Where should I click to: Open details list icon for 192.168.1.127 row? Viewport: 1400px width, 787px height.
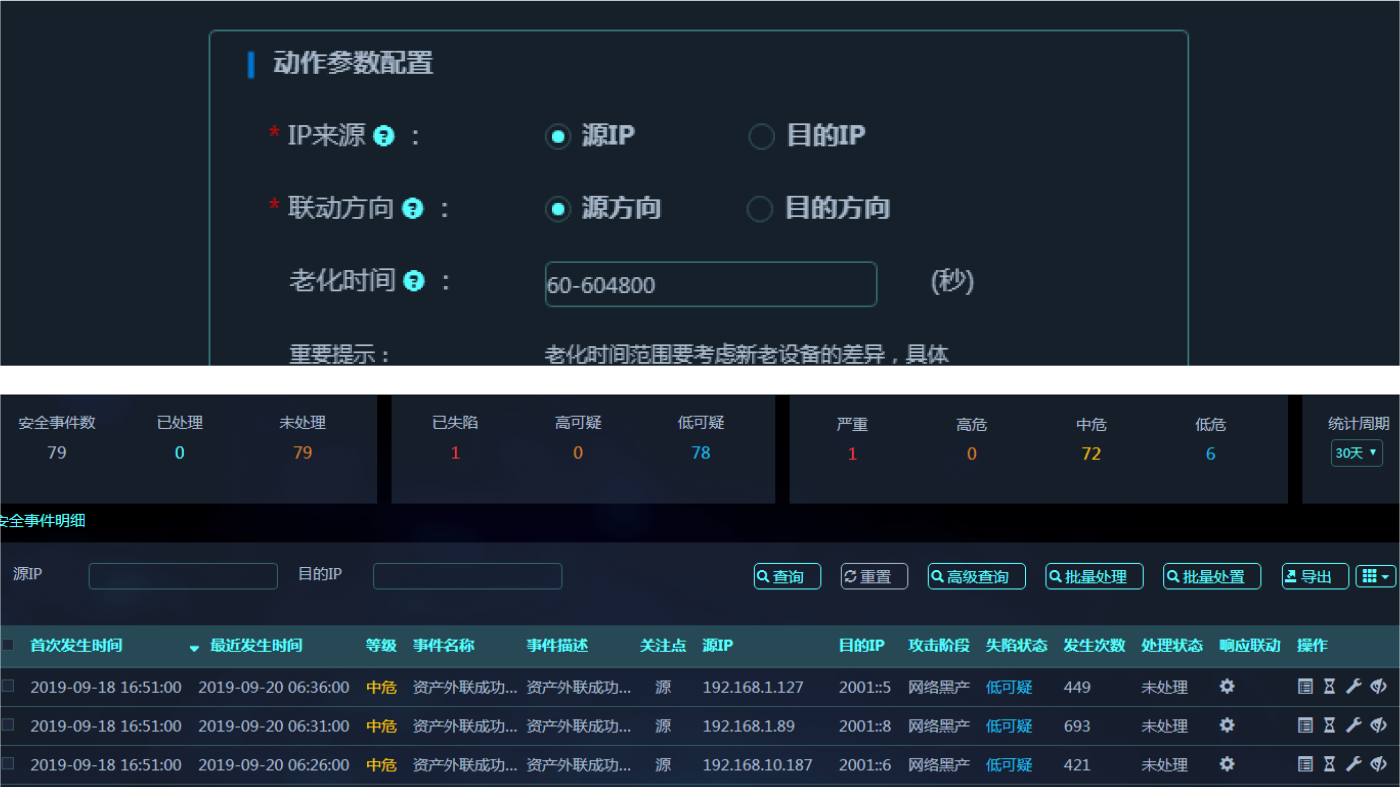[1305, 686]
